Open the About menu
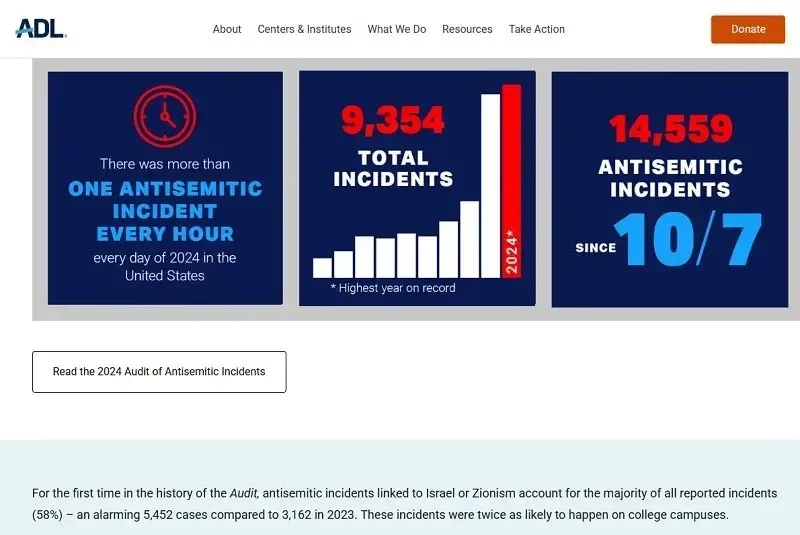 click(x=227, y=29)
